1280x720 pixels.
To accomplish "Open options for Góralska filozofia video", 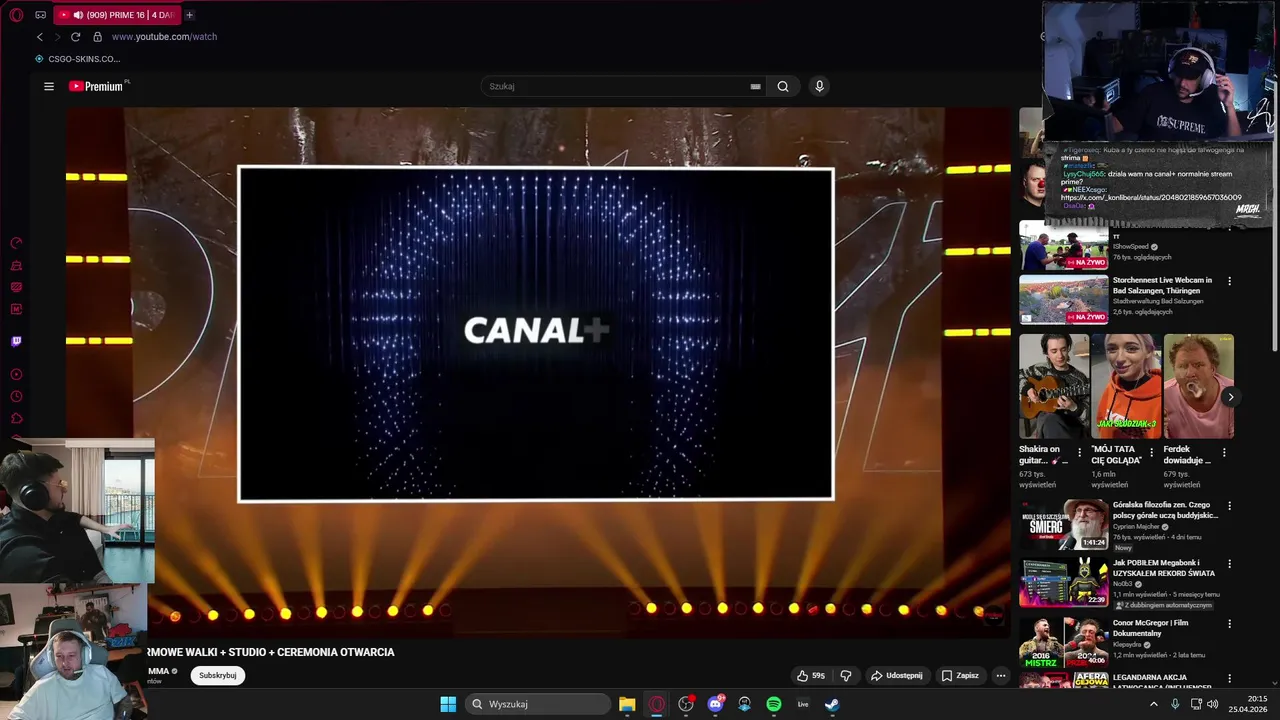I will point(1229,506).
